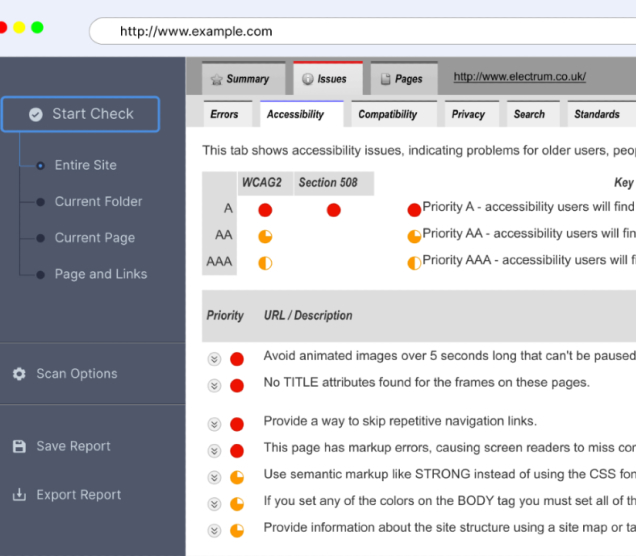The height and width of the screenshot is (556, 636).
Task: Switch to the Summary tab
Action: 243,79
